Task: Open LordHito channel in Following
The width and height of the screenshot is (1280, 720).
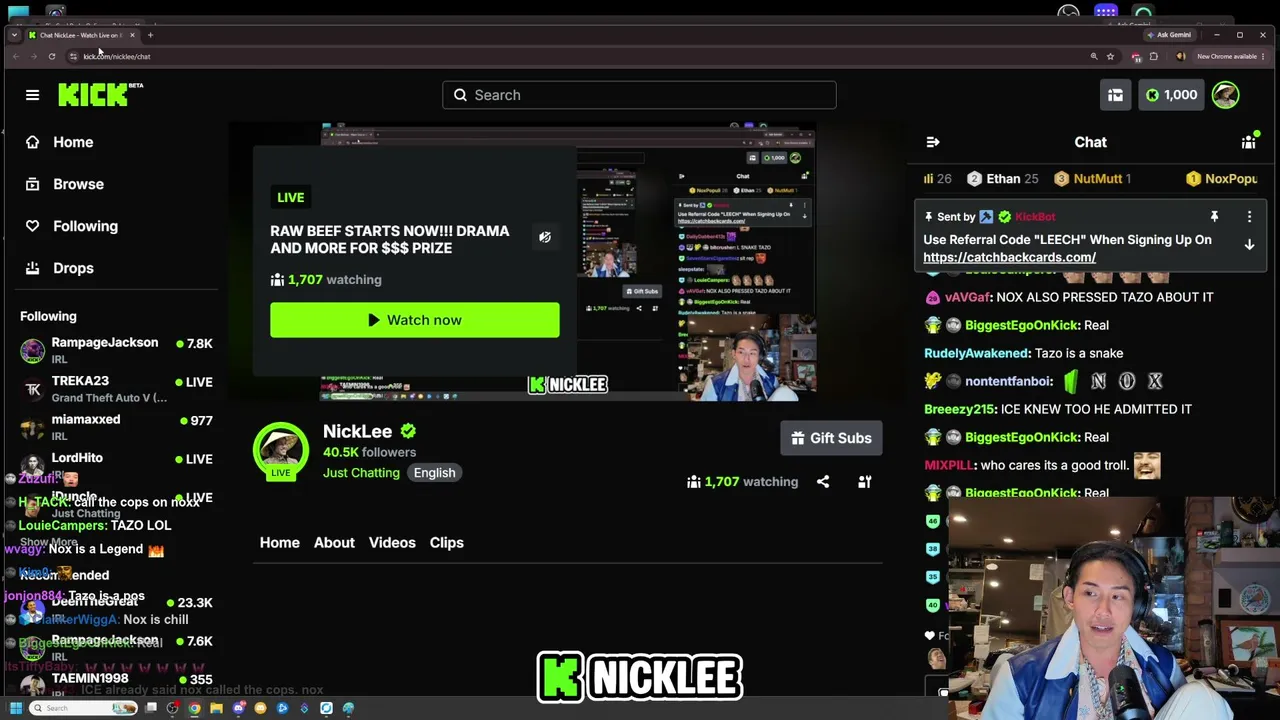Action: pos(117,464)
